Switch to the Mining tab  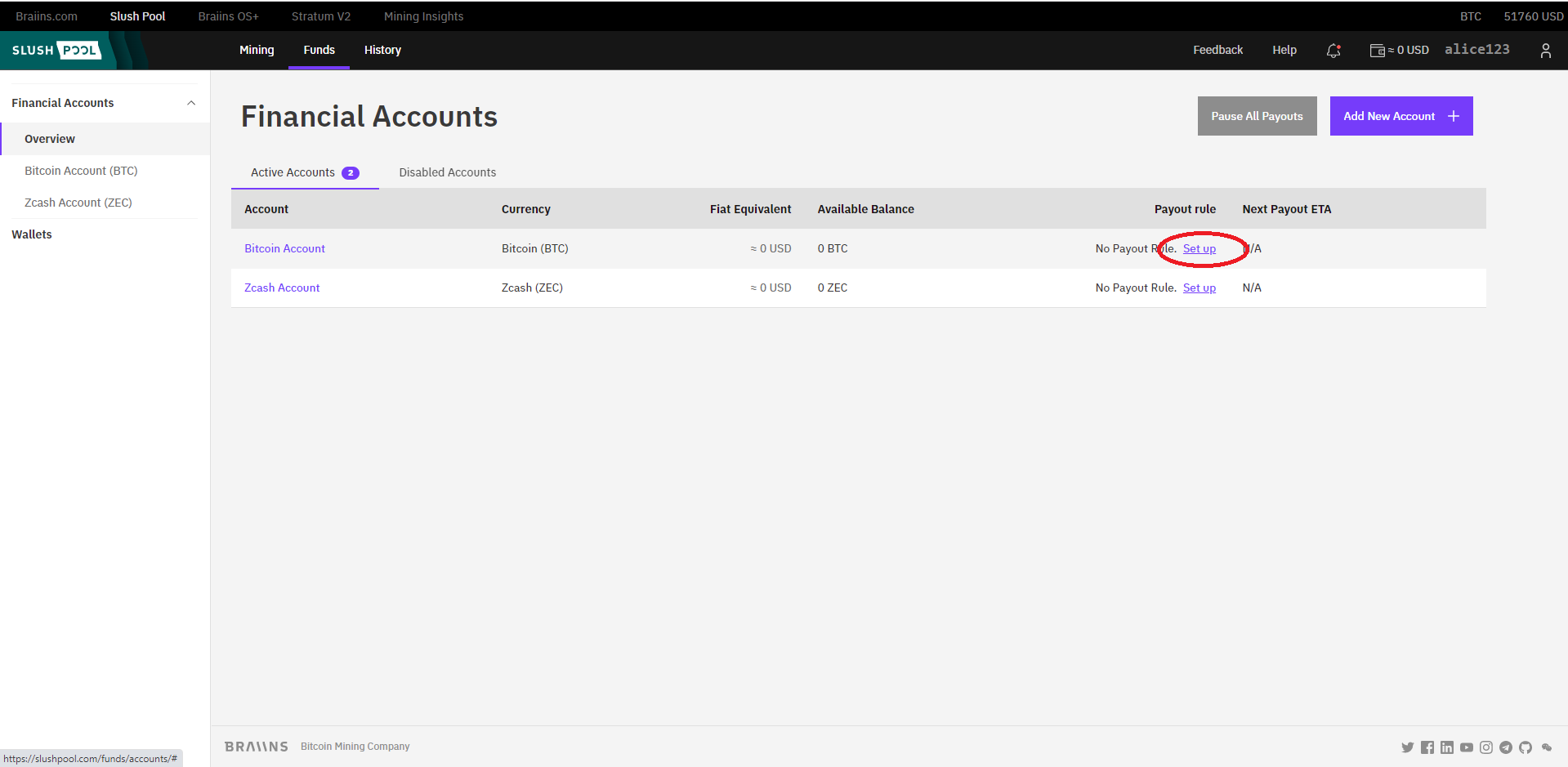(x=257, y=50)
